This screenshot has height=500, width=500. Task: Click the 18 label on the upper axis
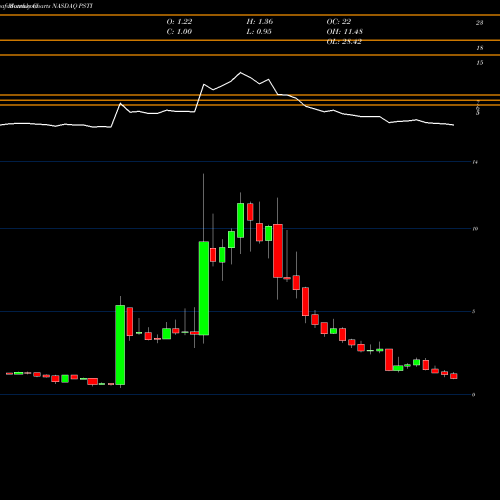[479, 48]
